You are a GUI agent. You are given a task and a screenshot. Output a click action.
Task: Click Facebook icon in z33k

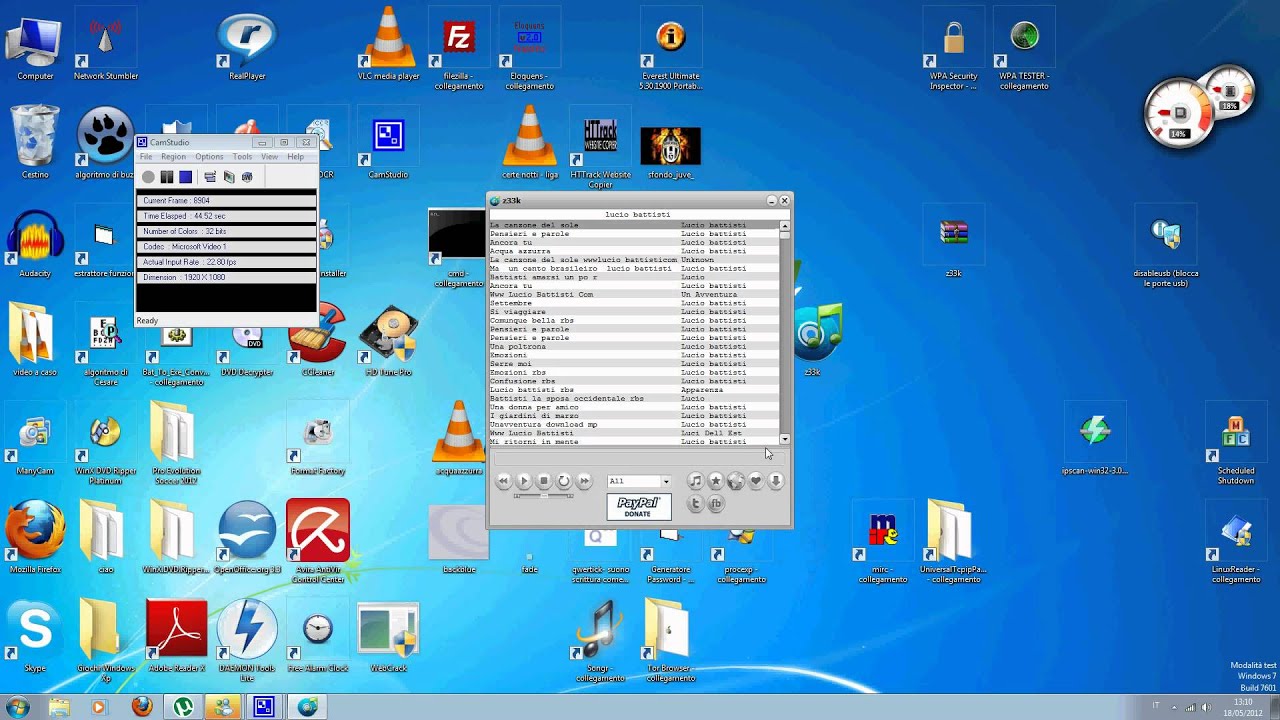[715, 504]
